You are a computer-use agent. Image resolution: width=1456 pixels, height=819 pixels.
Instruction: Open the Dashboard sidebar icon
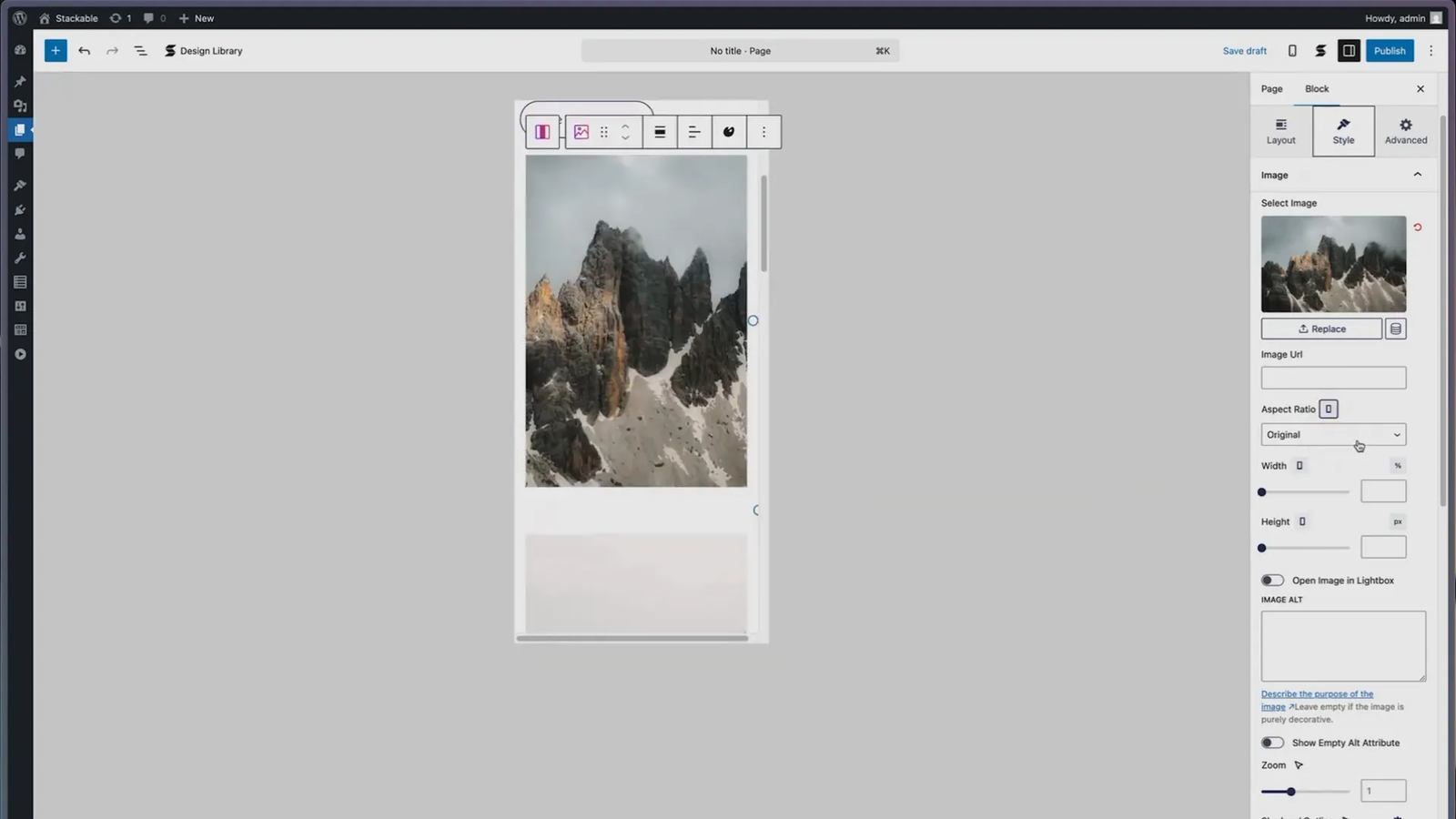[x=20, y=50]
